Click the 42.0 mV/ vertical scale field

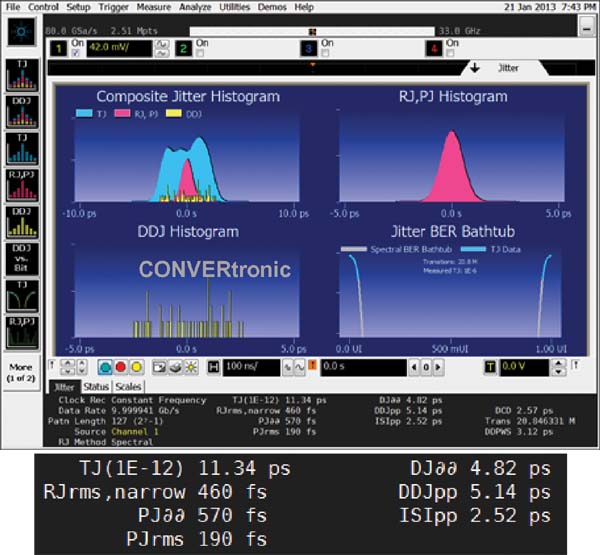point(119,49)
